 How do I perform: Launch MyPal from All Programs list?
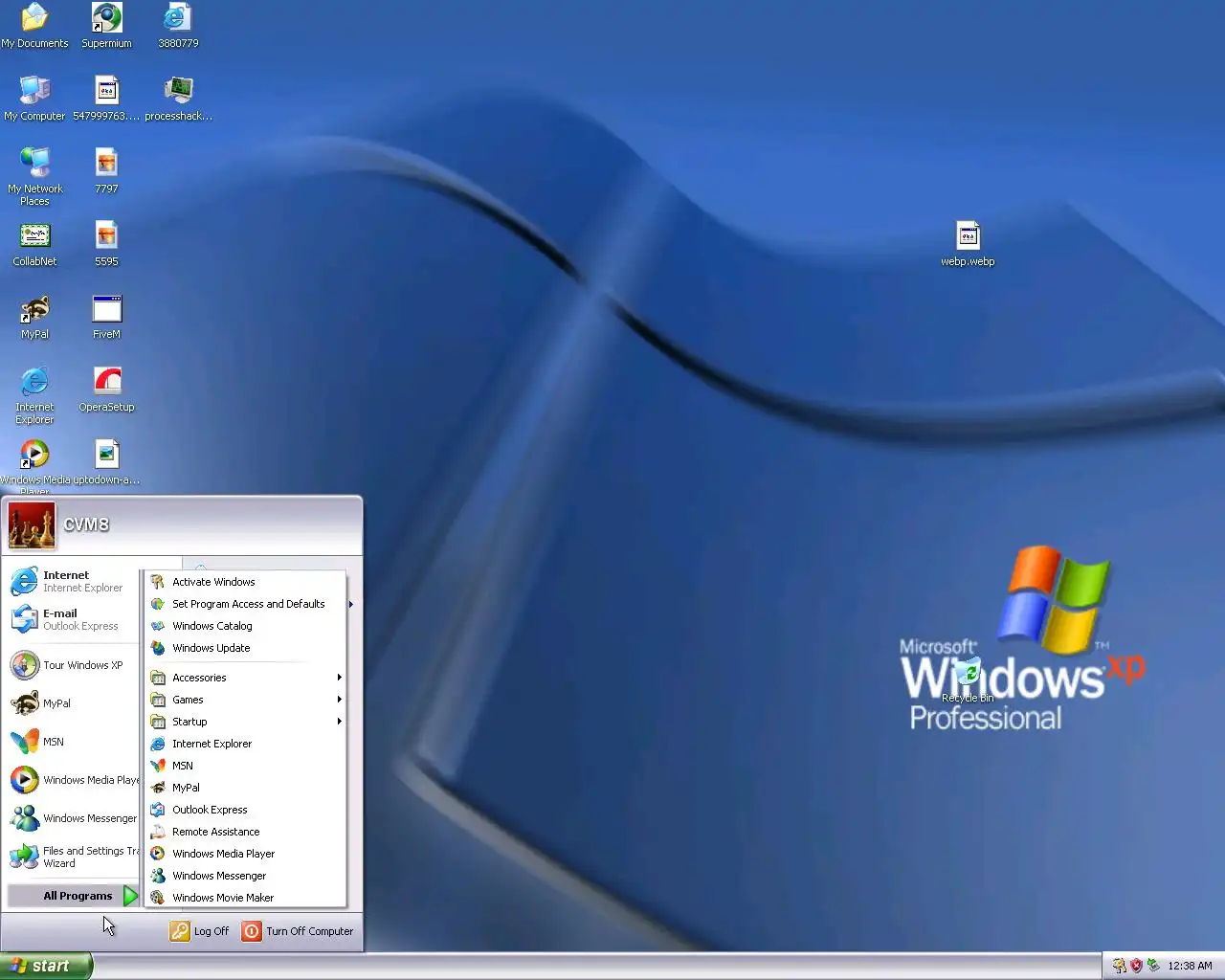click(x=245, y=788)
